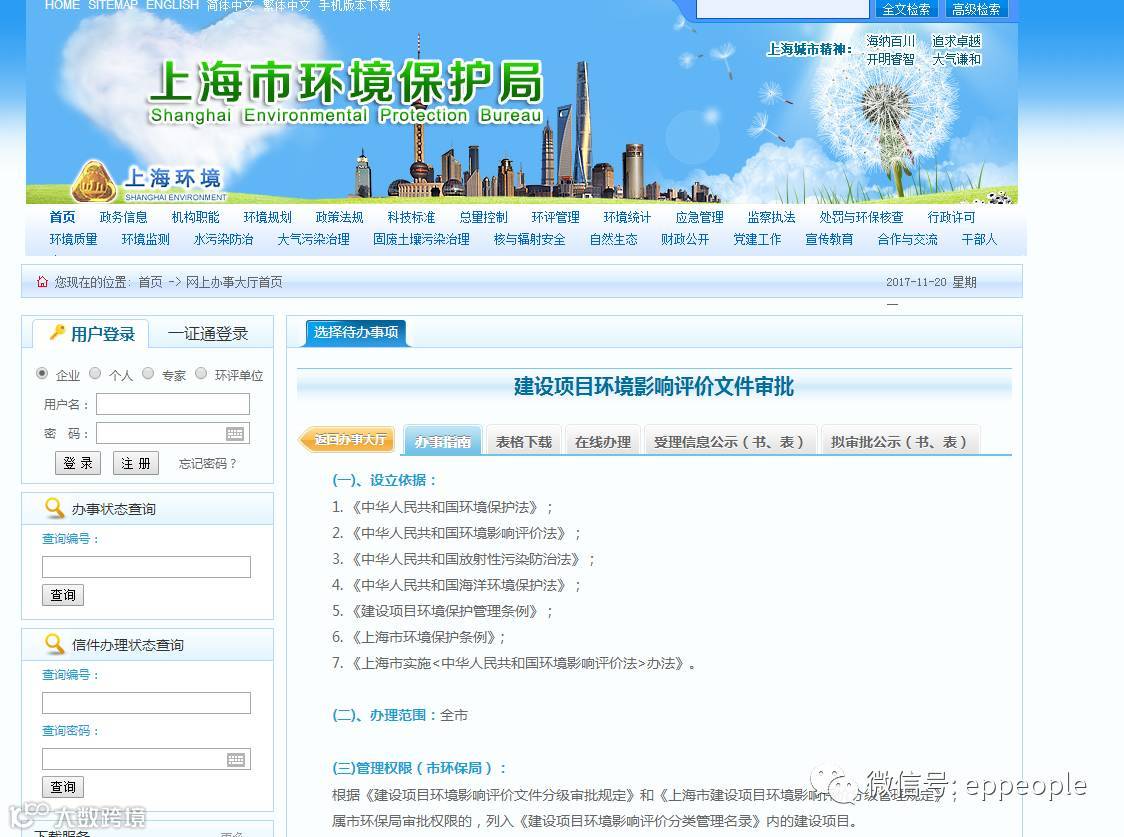Open the virtual keyboard icon in 密码 field
Screen dimensions: 1124x837
pos(234,434)
